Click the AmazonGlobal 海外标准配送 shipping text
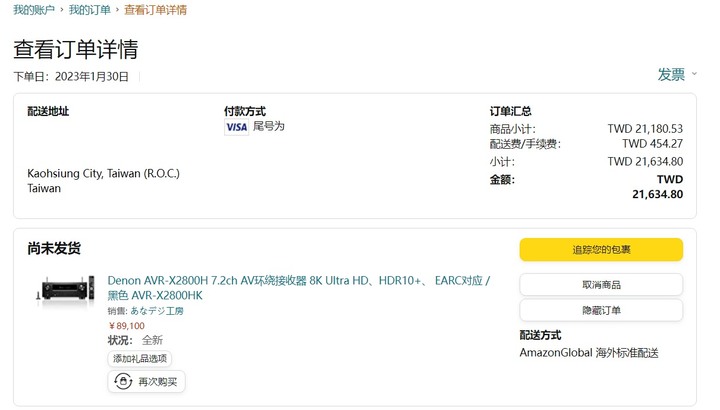Screen dimensions: 720x410 589,353
